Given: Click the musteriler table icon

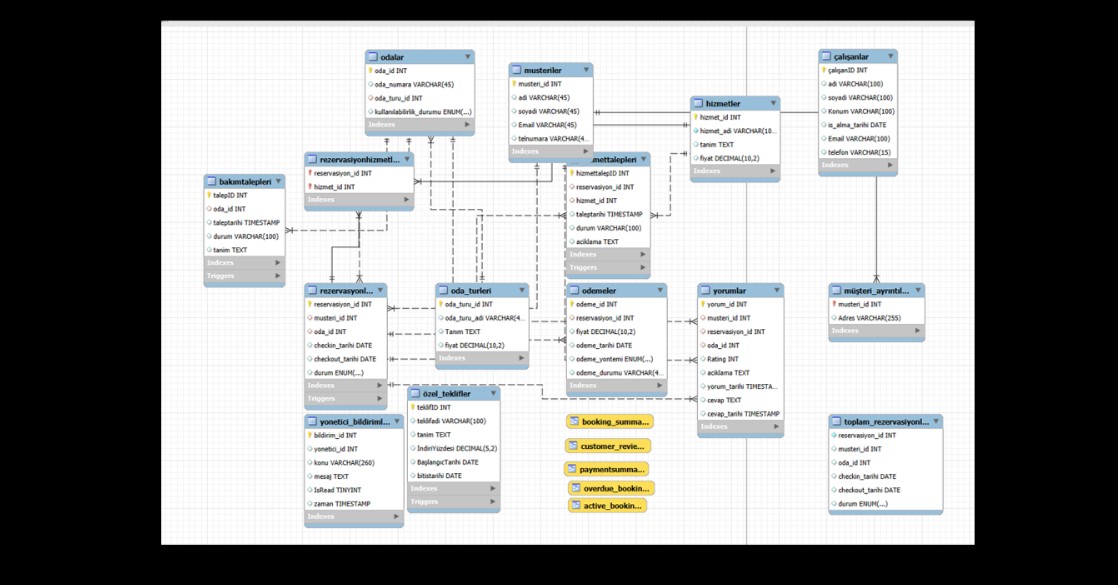Looking at the screenshot, I should pos(516,70).
